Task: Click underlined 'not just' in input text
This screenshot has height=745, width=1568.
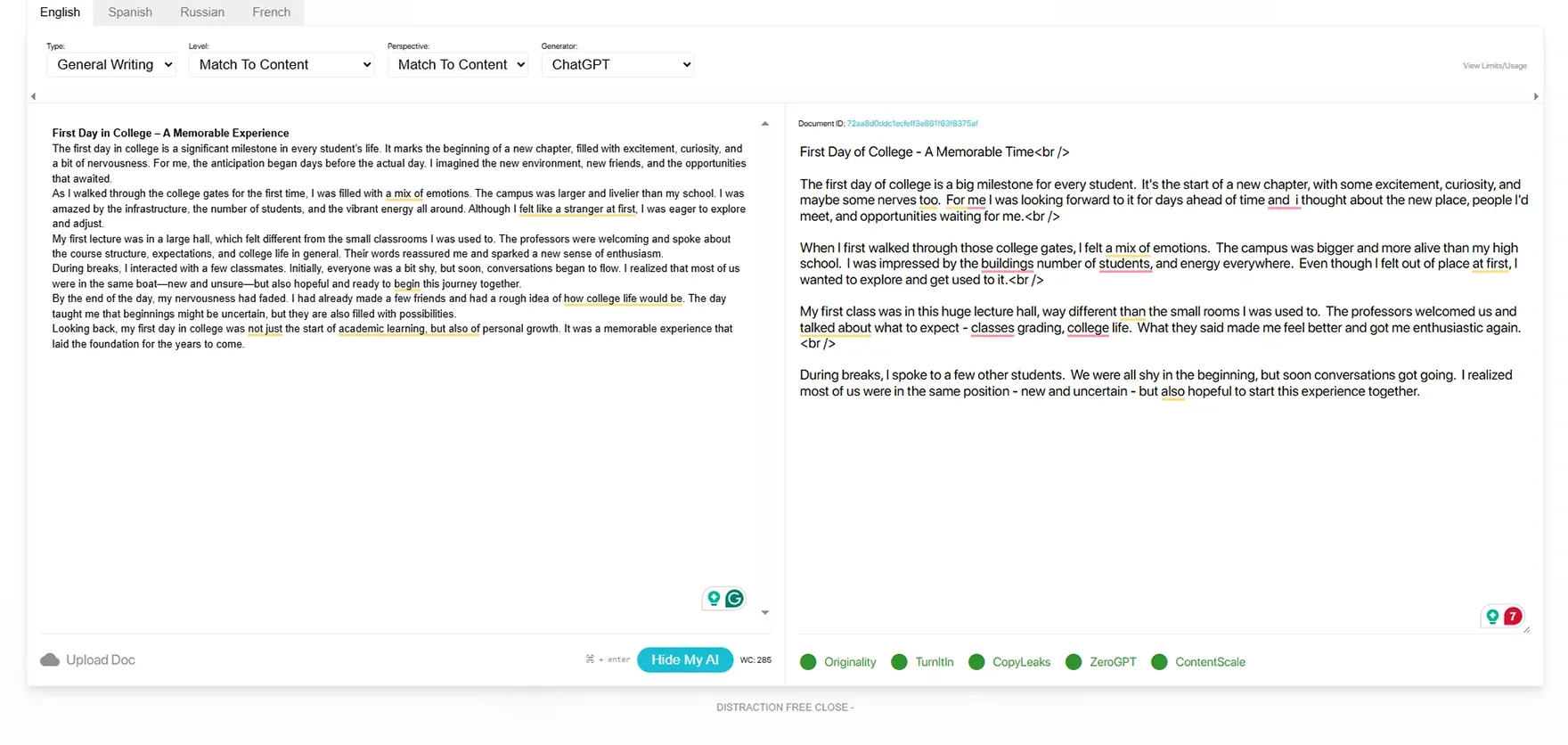Action: tap(265, 329)
